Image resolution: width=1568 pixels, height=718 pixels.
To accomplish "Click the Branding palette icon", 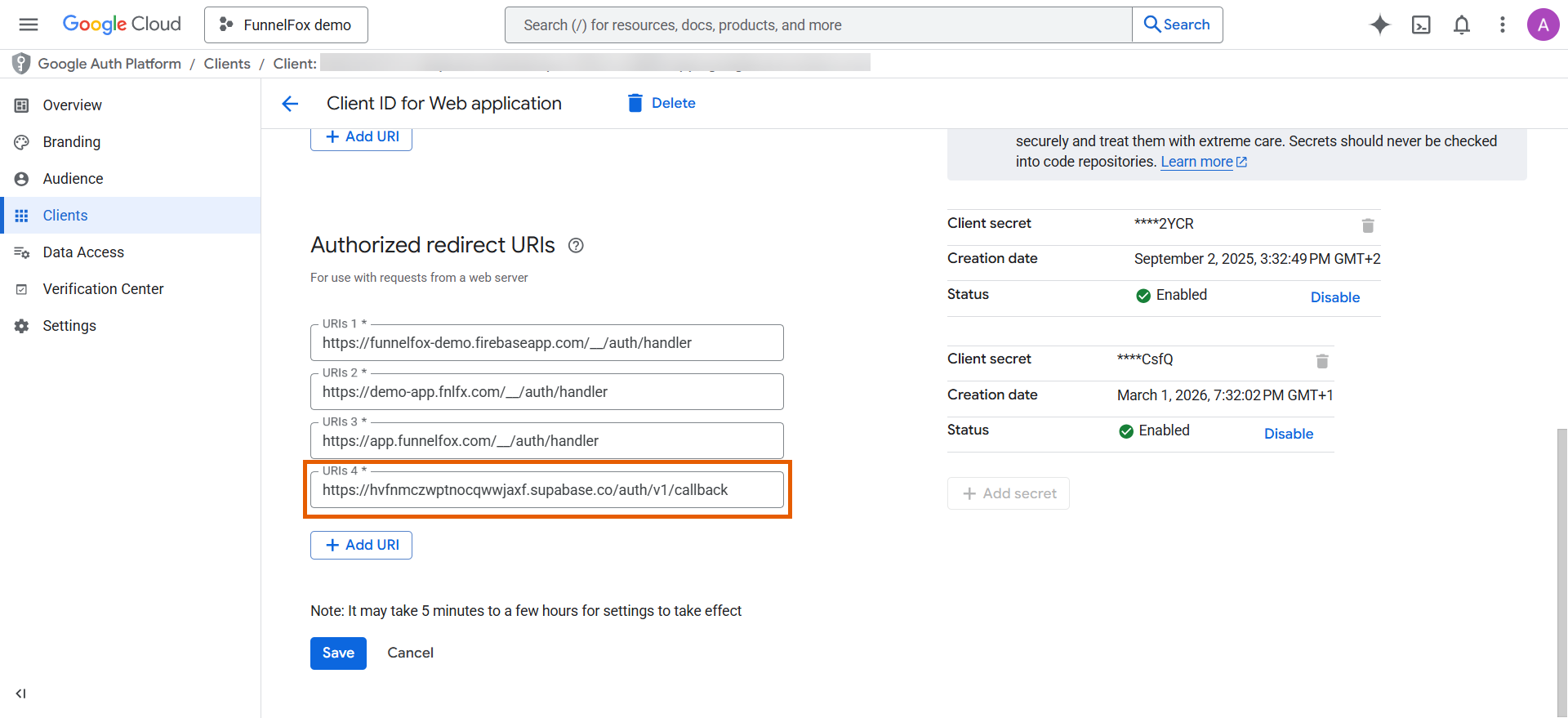I will (x=22, y=142).
